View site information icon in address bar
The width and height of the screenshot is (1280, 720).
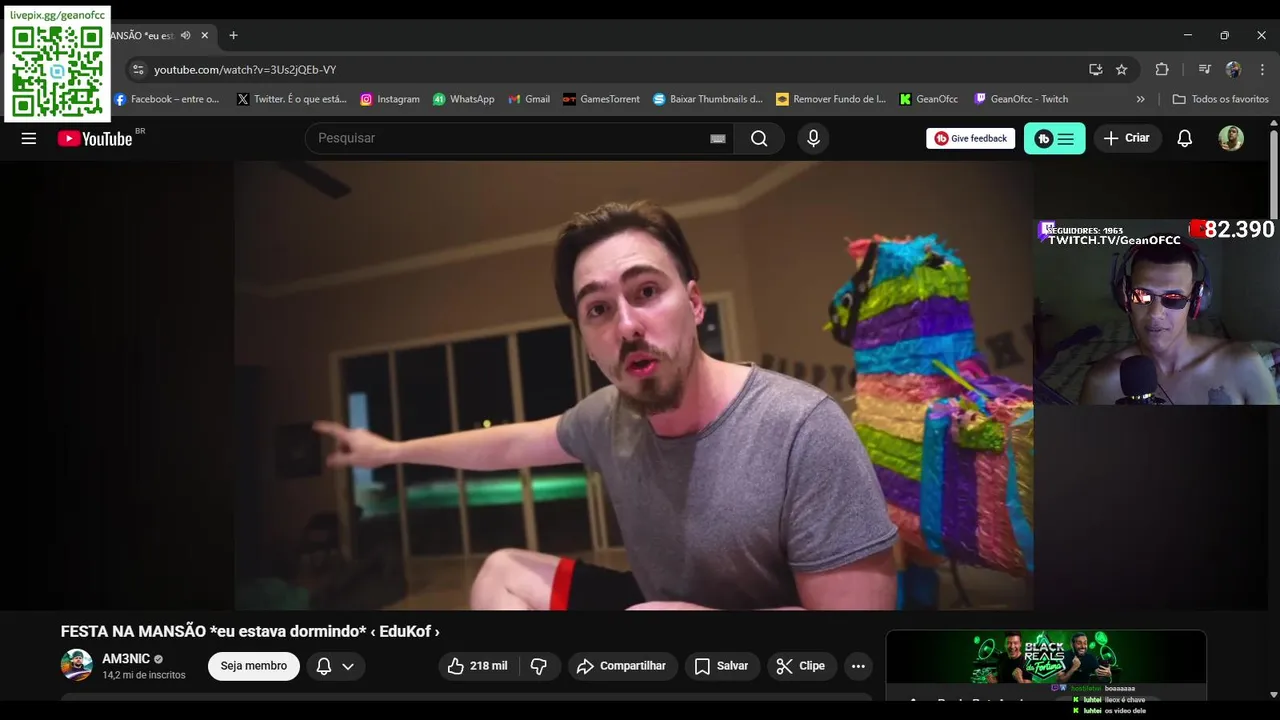pos(138,70)
